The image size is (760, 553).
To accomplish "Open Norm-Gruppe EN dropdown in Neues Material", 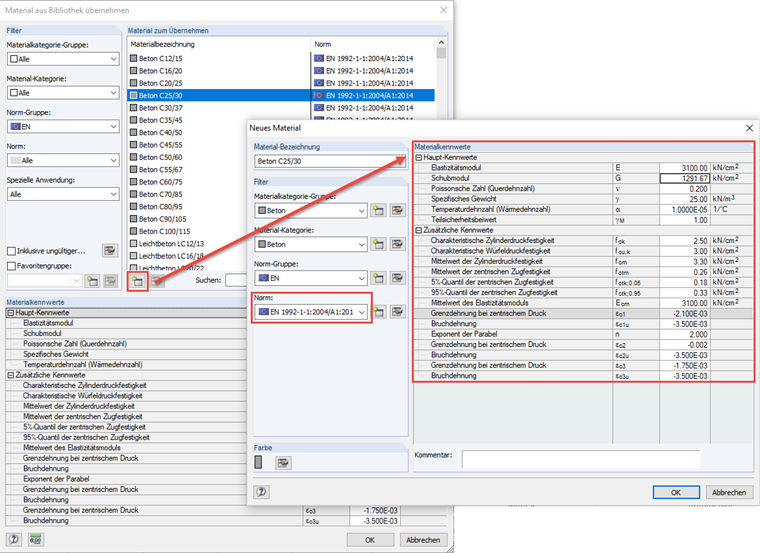I will coord(311,278).
